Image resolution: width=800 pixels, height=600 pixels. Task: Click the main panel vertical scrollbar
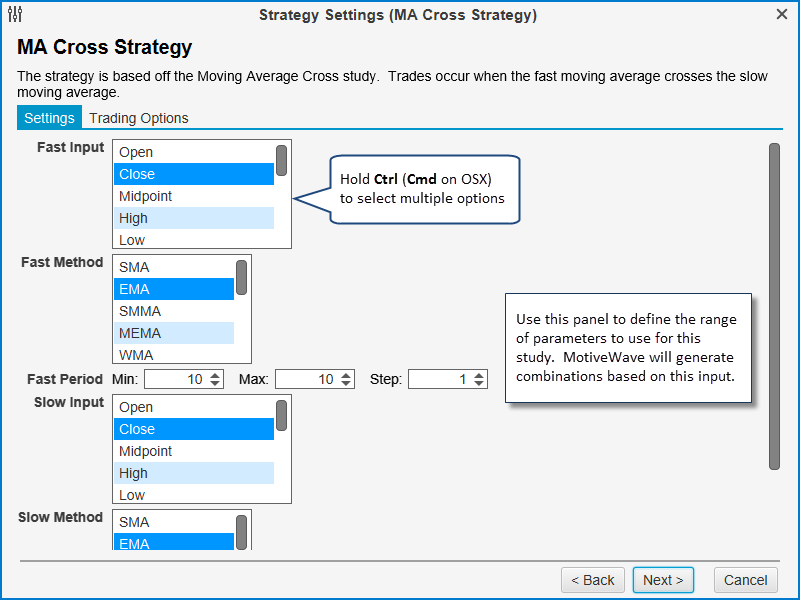773,305
